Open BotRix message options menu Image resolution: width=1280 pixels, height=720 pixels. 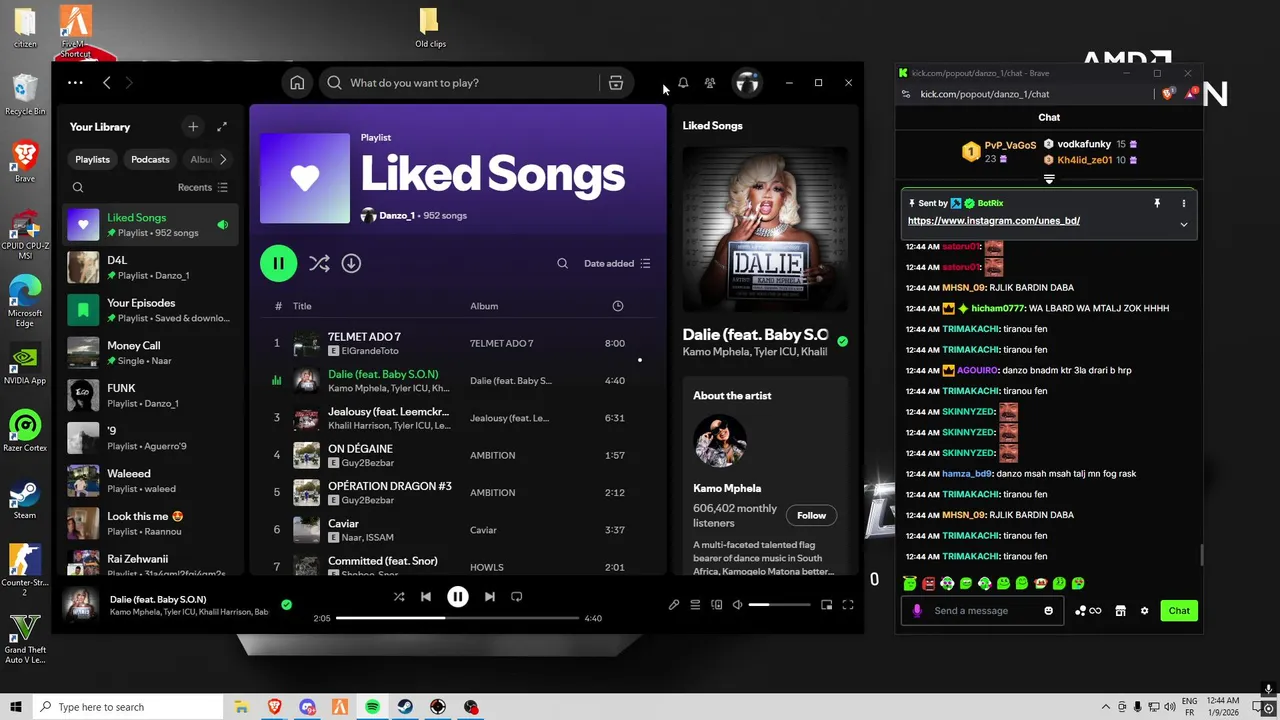pyautogui.click(x=1183, y=203)
